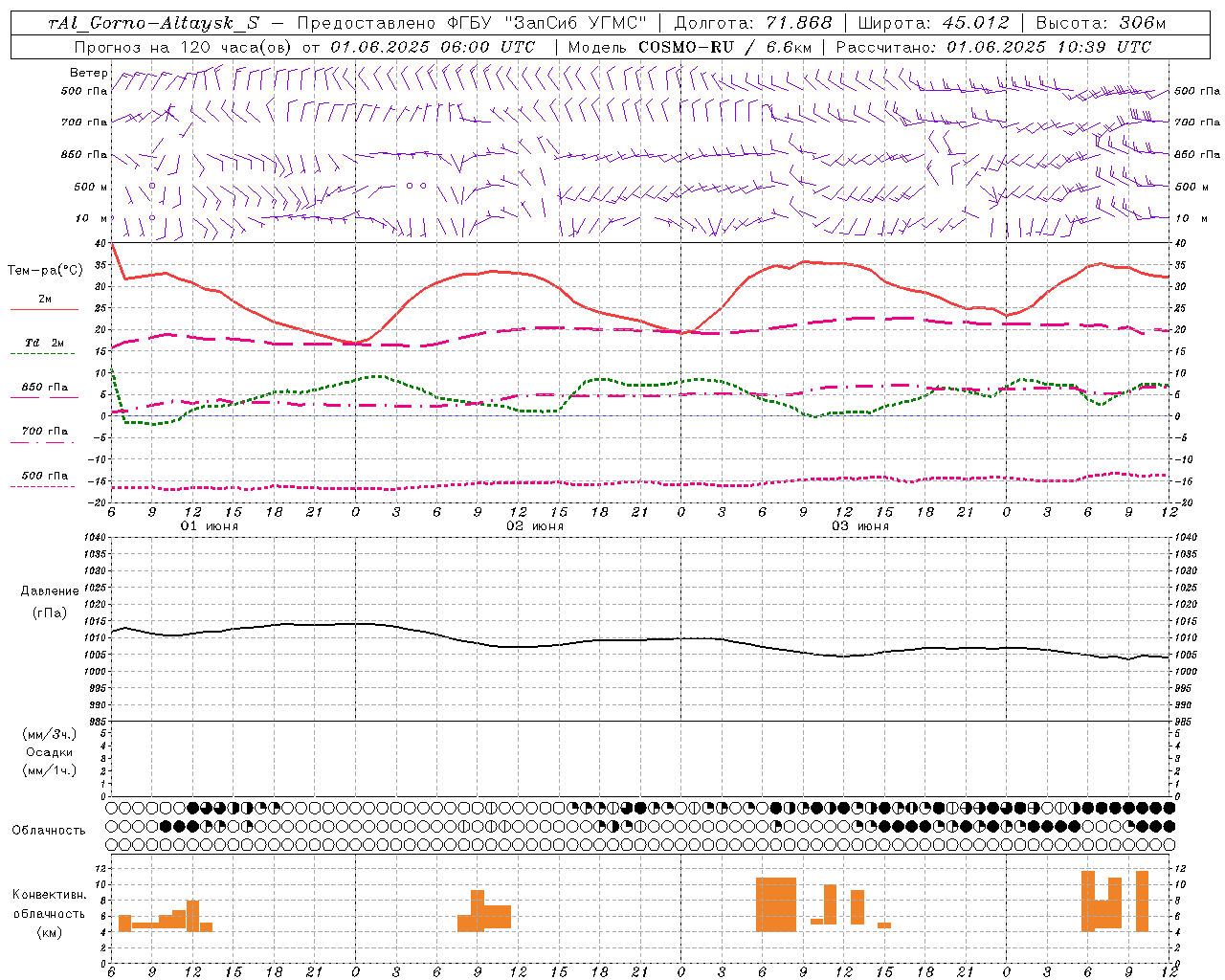This screenshot has height=980, width=1225.
Task: Click the black pressure curve line
Action: pos(641,639)
